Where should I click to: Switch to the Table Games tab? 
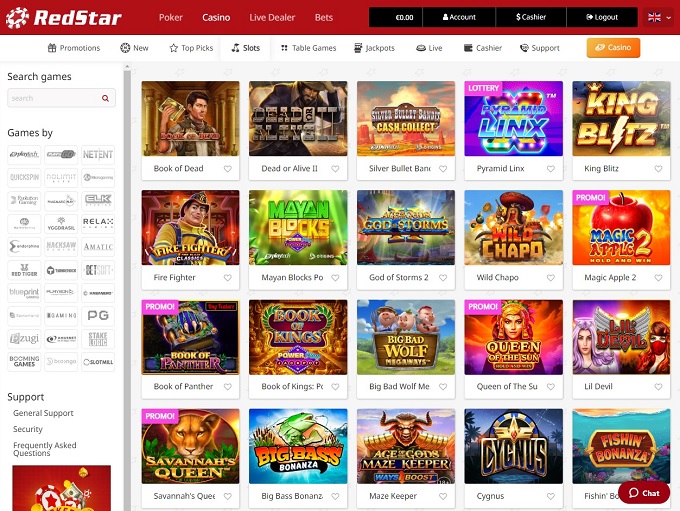point(308,48)
